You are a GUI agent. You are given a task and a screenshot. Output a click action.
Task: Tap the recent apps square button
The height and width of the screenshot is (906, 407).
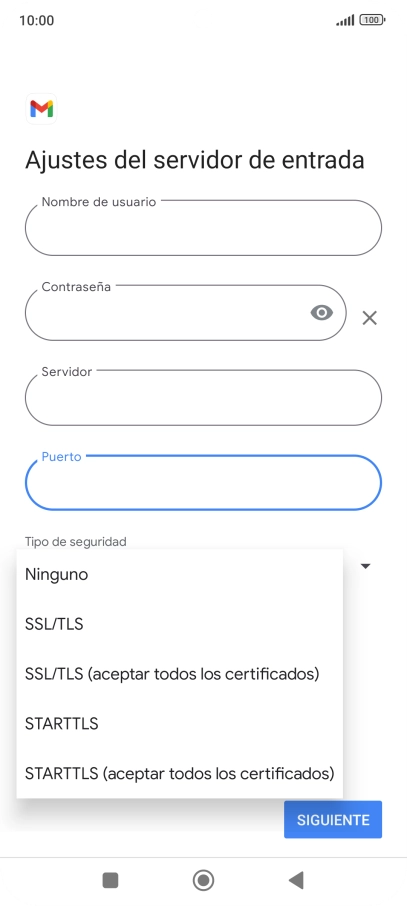click(110, 880)
